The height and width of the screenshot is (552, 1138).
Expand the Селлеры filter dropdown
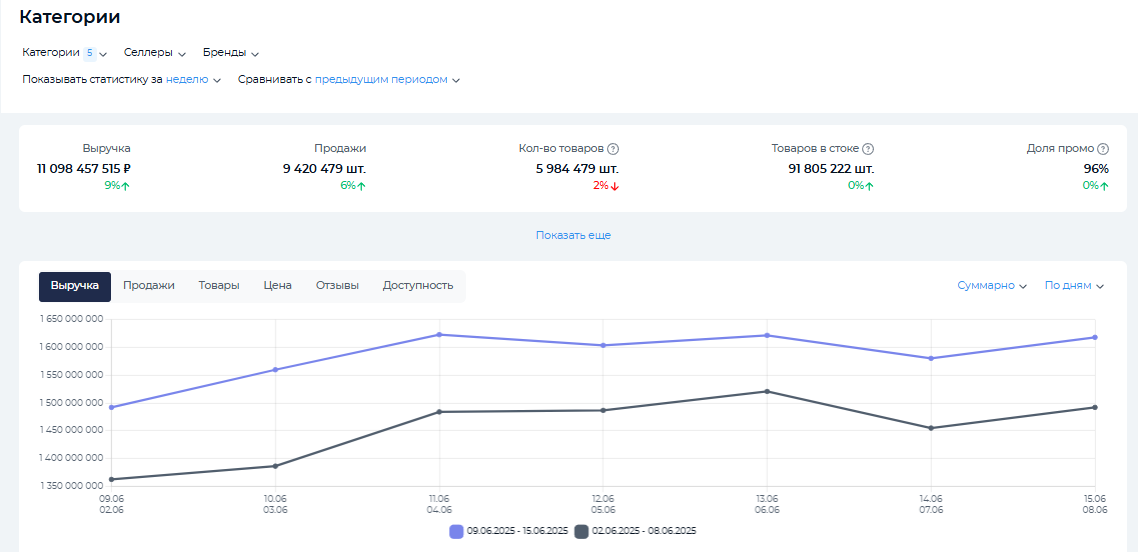pos(155,53)
